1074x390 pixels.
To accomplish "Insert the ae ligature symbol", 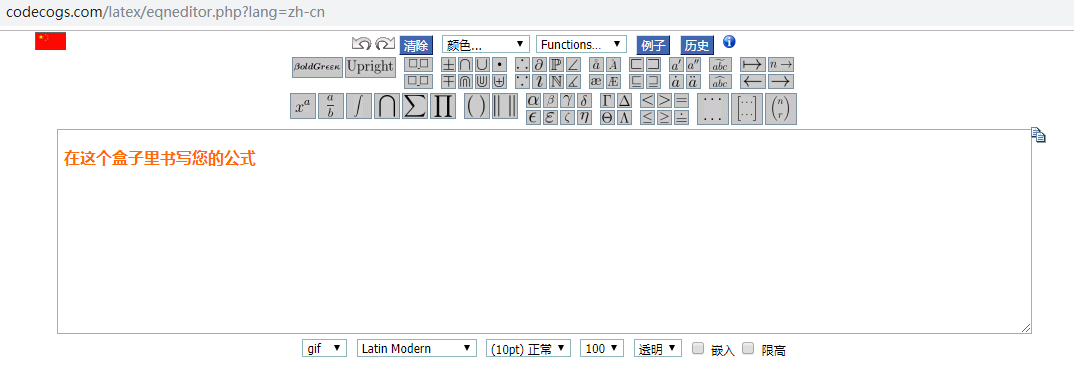I will pos(596,82).
